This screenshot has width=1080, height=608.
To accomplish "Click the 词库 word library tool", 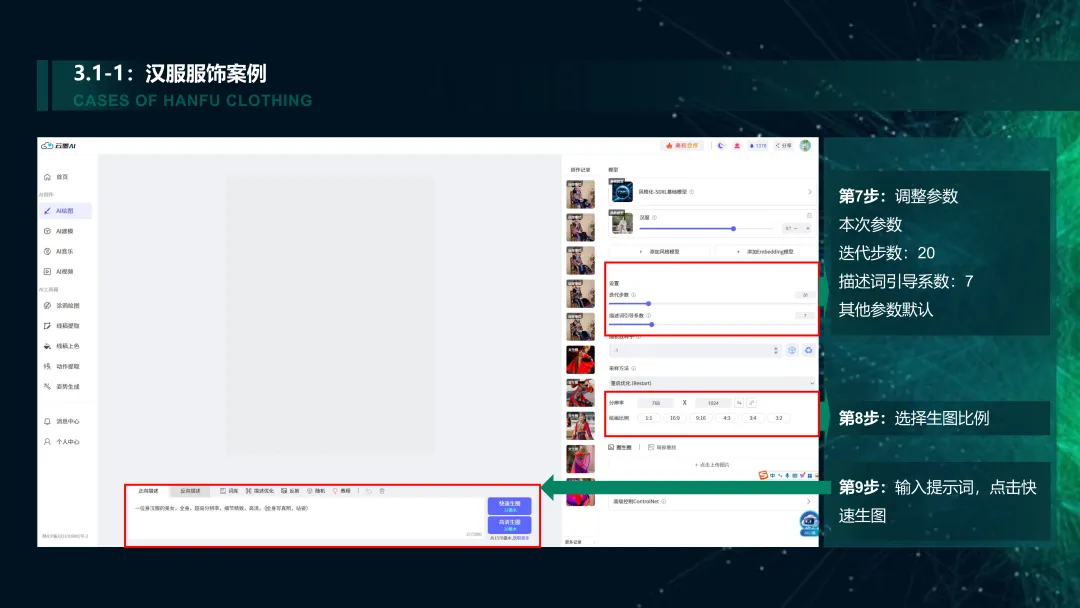I will 229,491.
